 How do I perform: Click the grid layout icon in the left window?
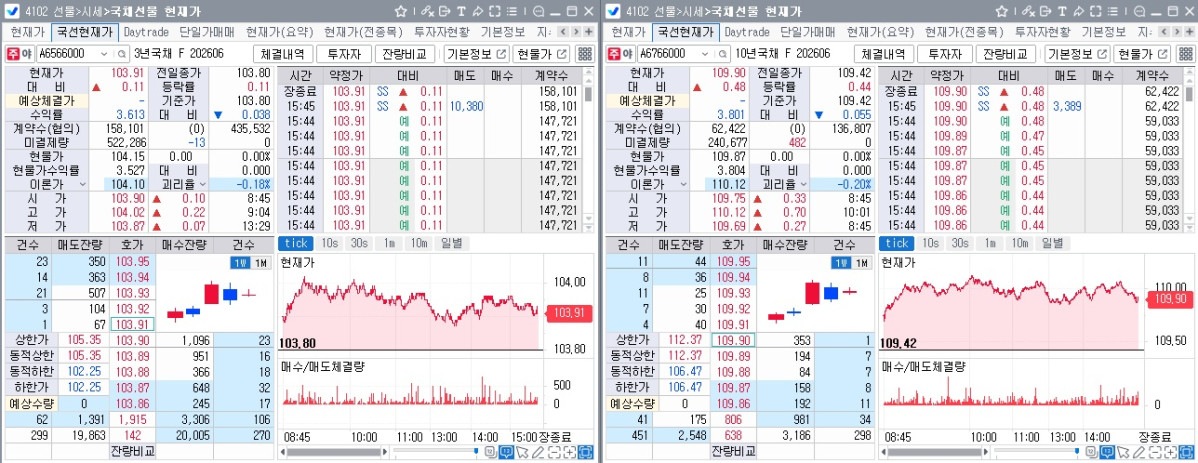coord(585,54)
